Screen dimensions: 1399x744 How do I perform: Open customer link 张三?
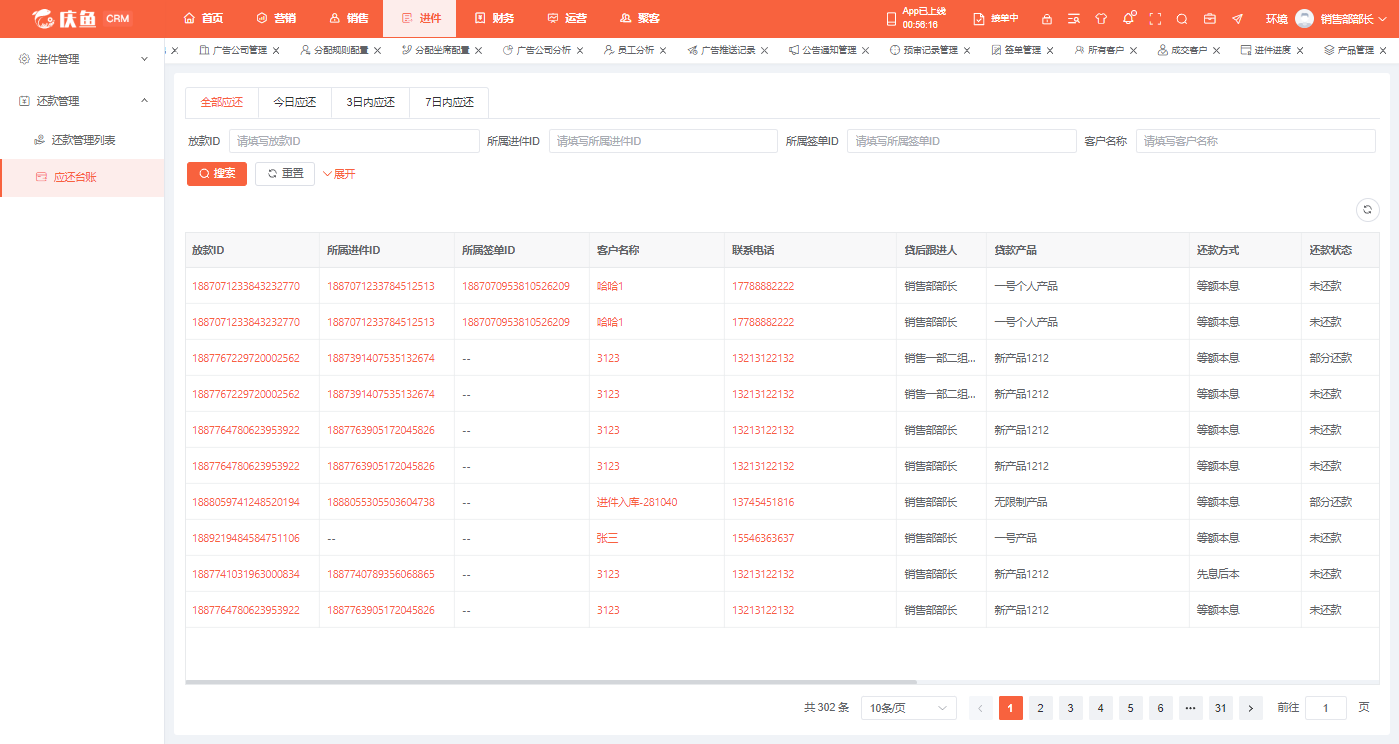[607, 538]
